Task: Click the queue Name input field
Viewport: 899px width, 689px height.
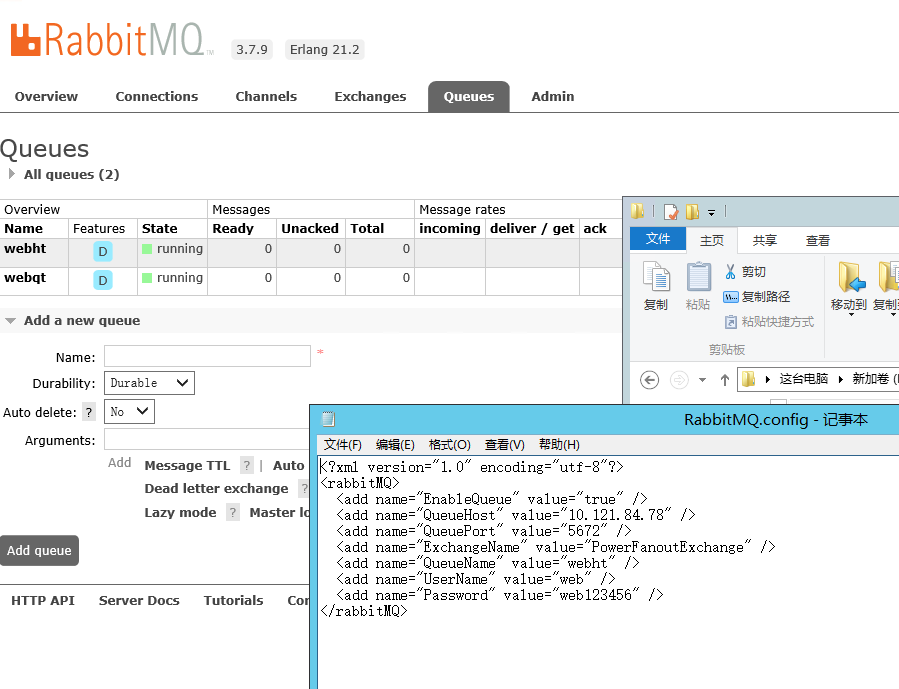Action: (207, 356)
